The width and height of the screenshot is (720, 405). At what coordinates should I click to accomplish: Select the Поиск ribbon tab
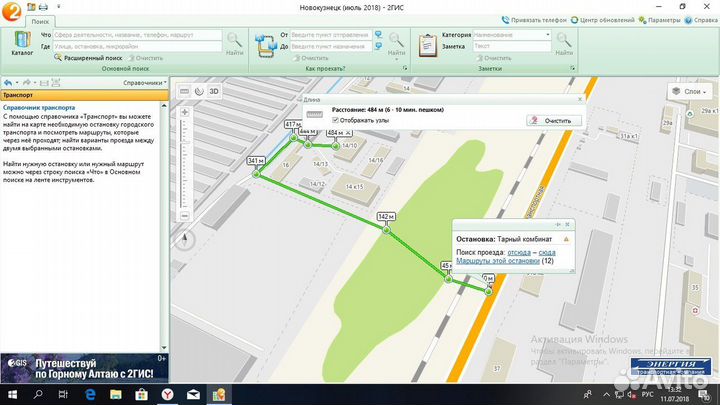click(x=40, y=21)
